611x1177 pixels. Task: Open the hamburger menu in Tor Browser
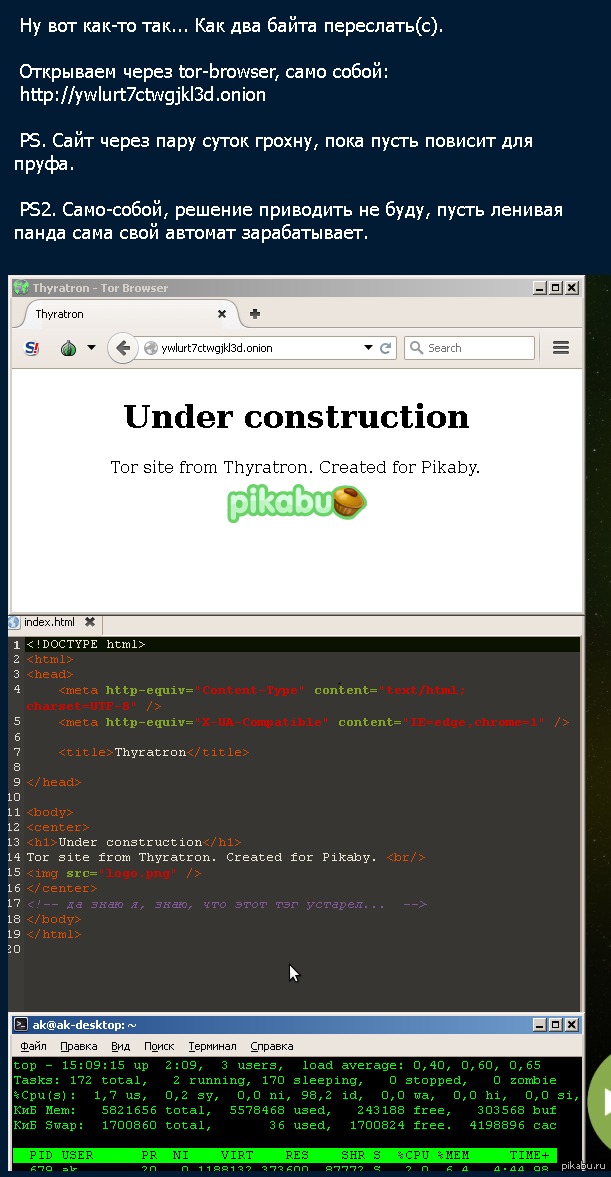coord(561,348)
